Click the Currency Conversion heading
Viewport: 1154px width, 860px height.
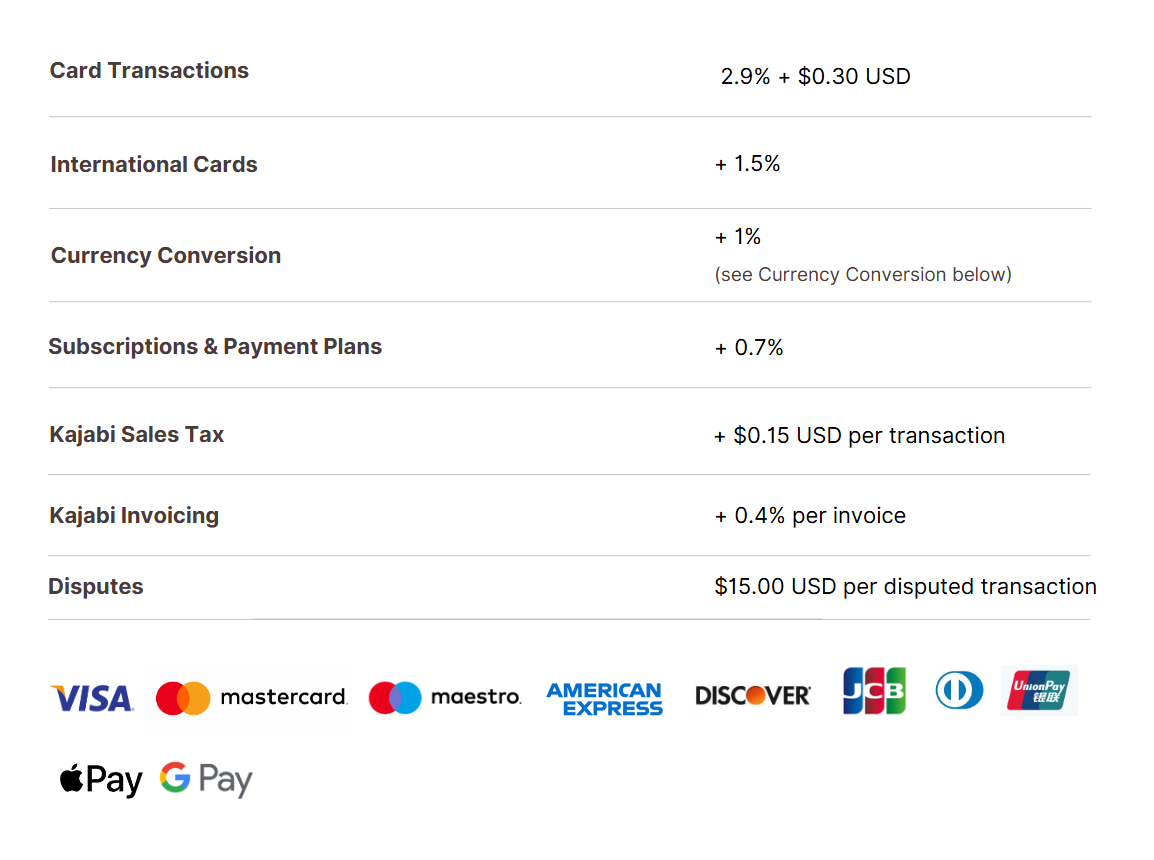tap(166, 255)
